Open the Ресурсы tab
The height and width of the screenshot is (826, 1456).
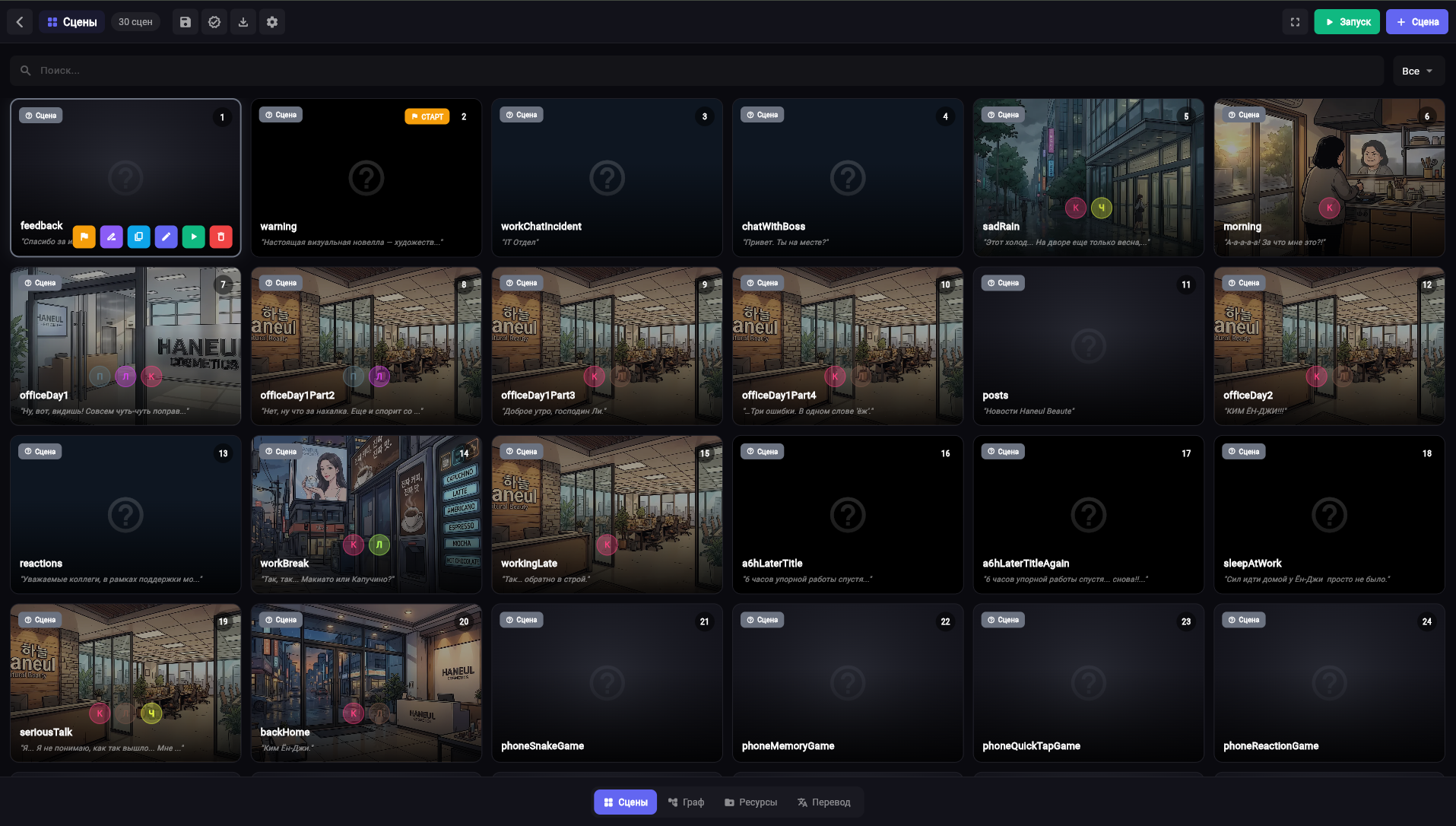(751, 802)
